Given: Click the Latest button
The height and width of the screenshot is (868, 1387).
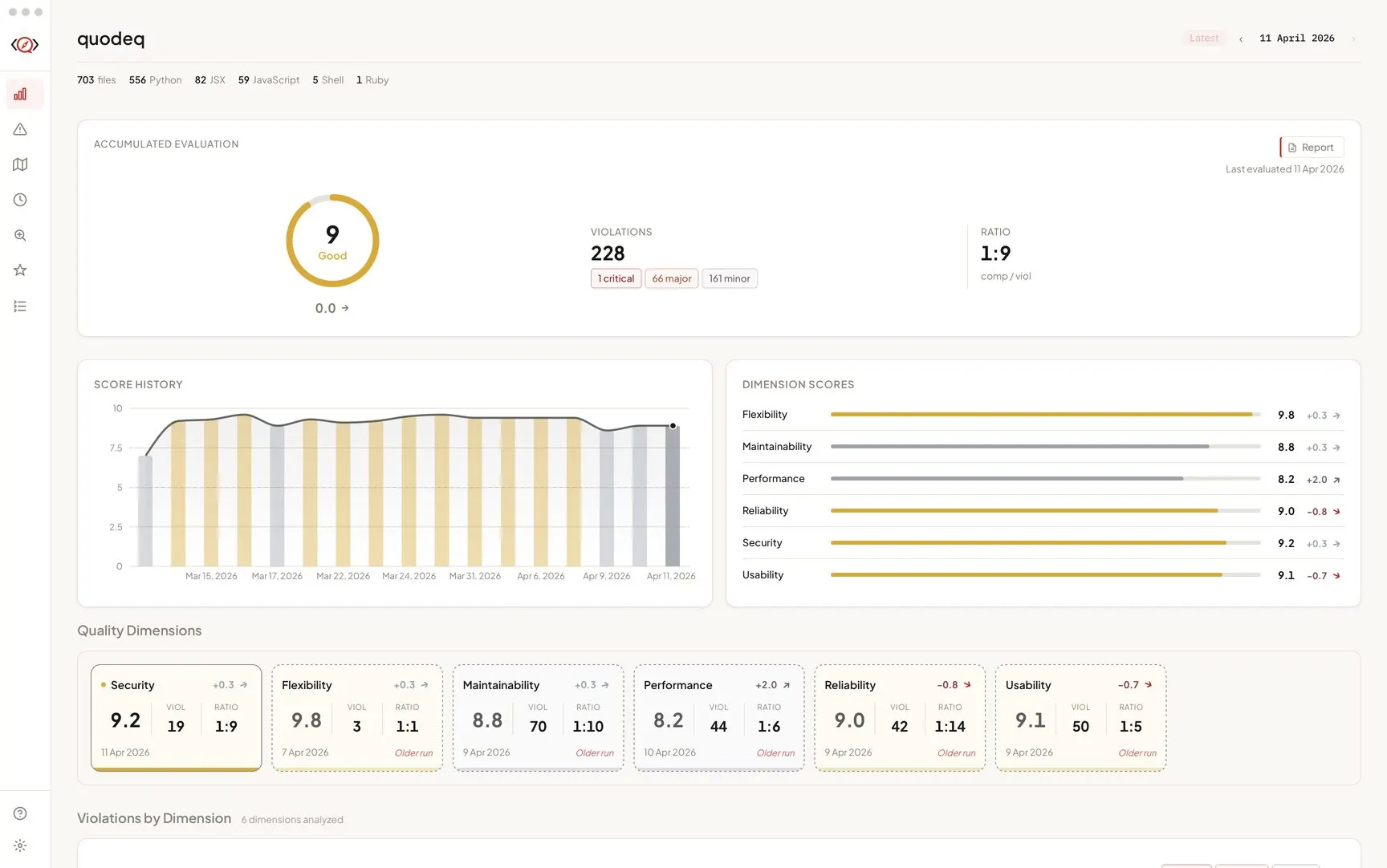Looking at the screenshot, I should [x=1203, y=39].
